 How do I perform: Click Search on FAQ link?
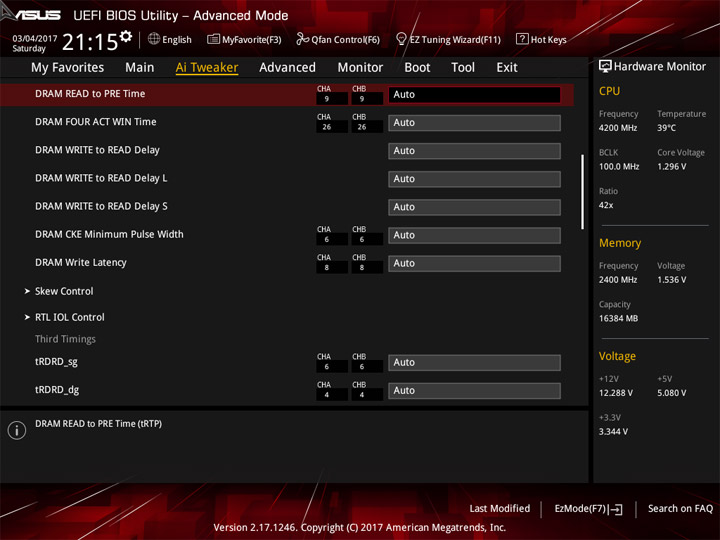pyautogui.click(x=680, y=508)
